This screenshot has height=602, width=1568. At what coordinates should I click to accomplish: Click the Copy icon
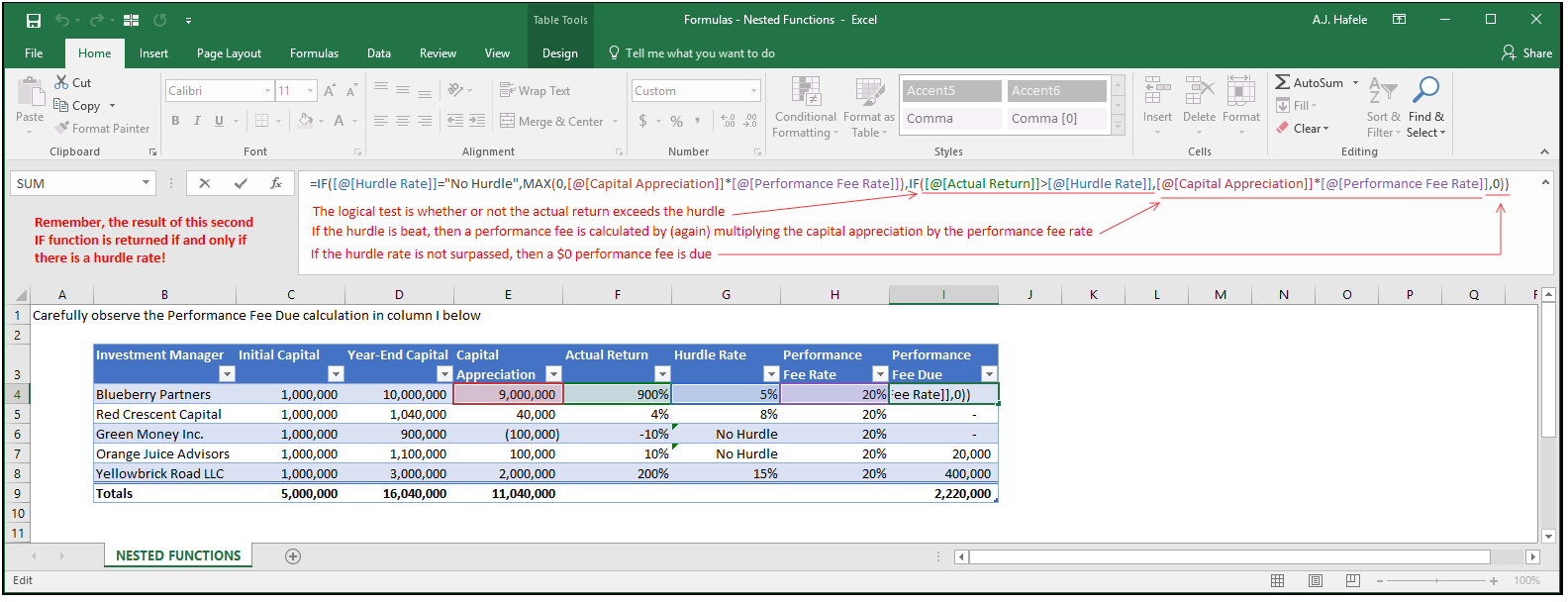(60, 106)
